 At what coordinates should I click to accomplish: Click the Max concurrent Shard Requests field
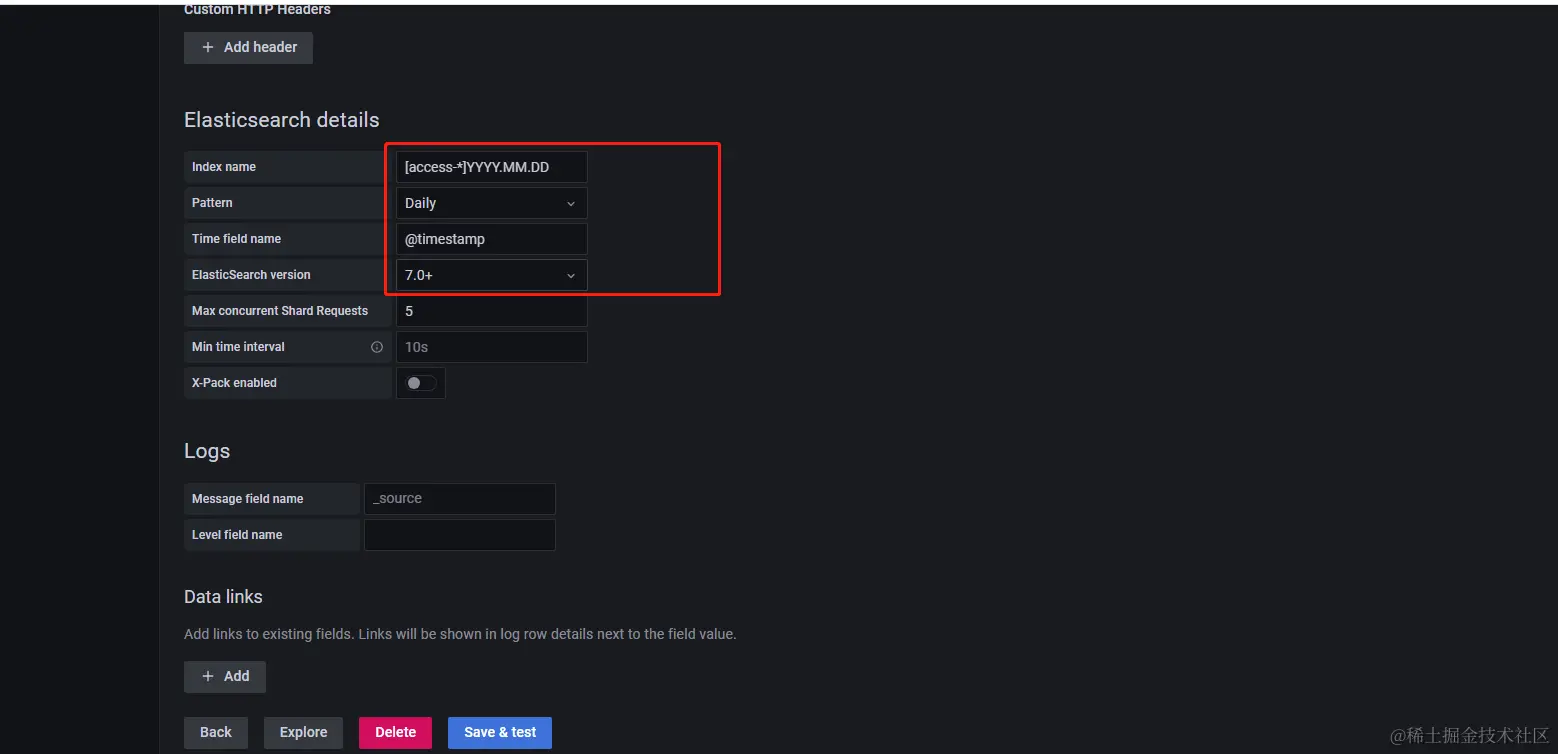click(x=491, y=311)
